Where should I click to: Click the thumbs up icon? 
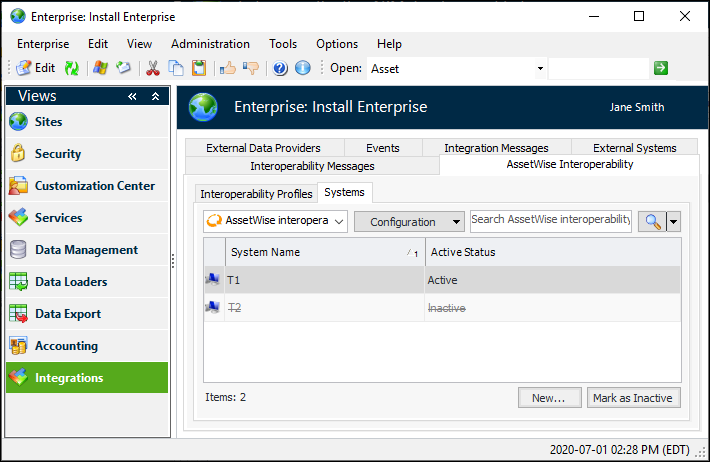(x=227, y=68)
